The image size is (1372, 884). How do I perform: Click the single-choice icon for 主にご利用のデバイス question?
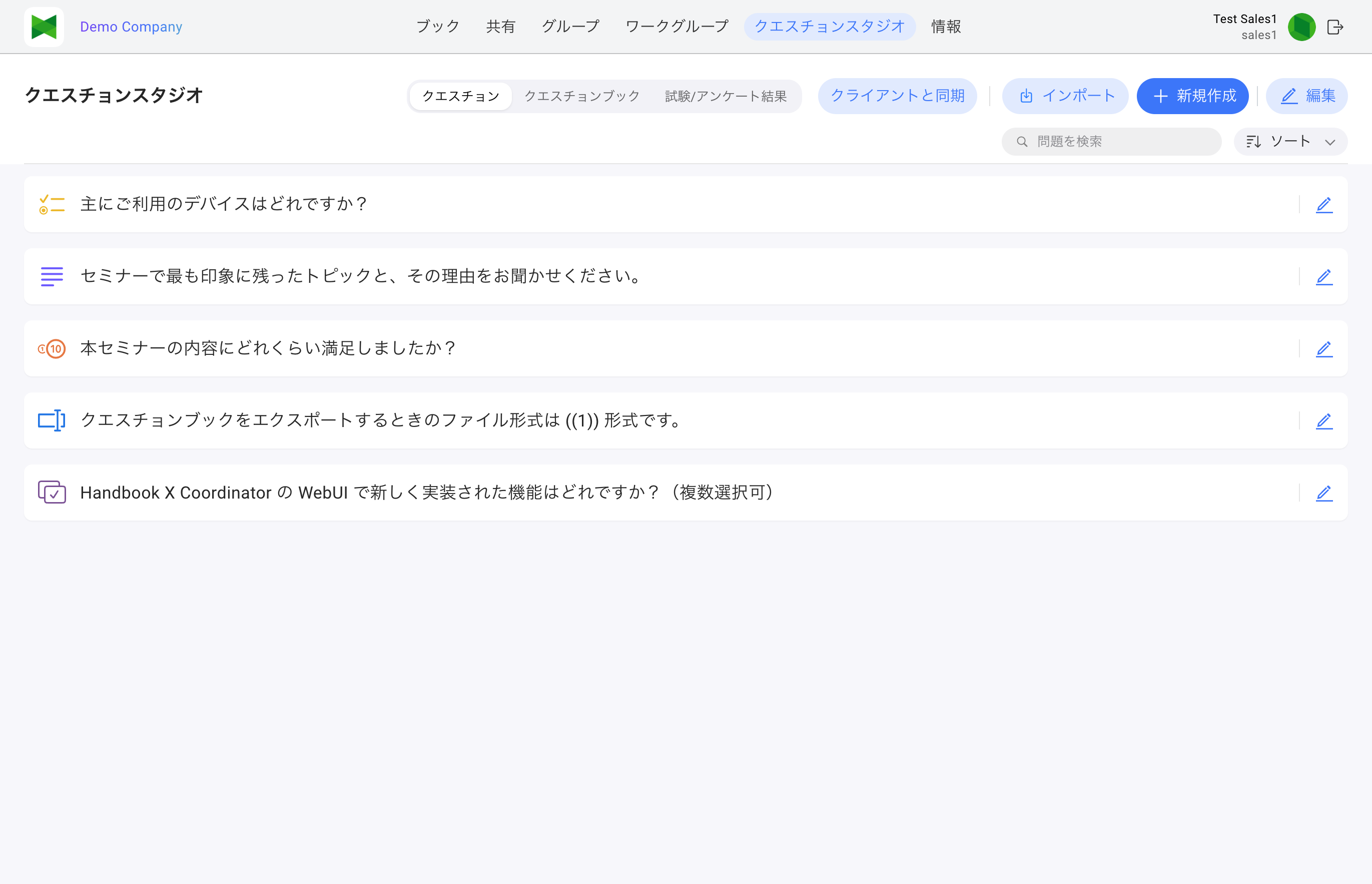point(52,204)
